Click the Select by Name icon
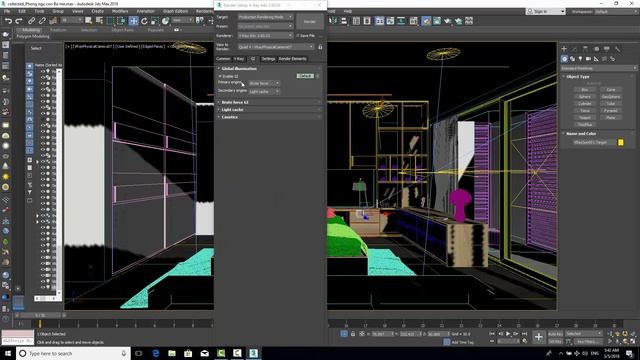 click(99, 20)
